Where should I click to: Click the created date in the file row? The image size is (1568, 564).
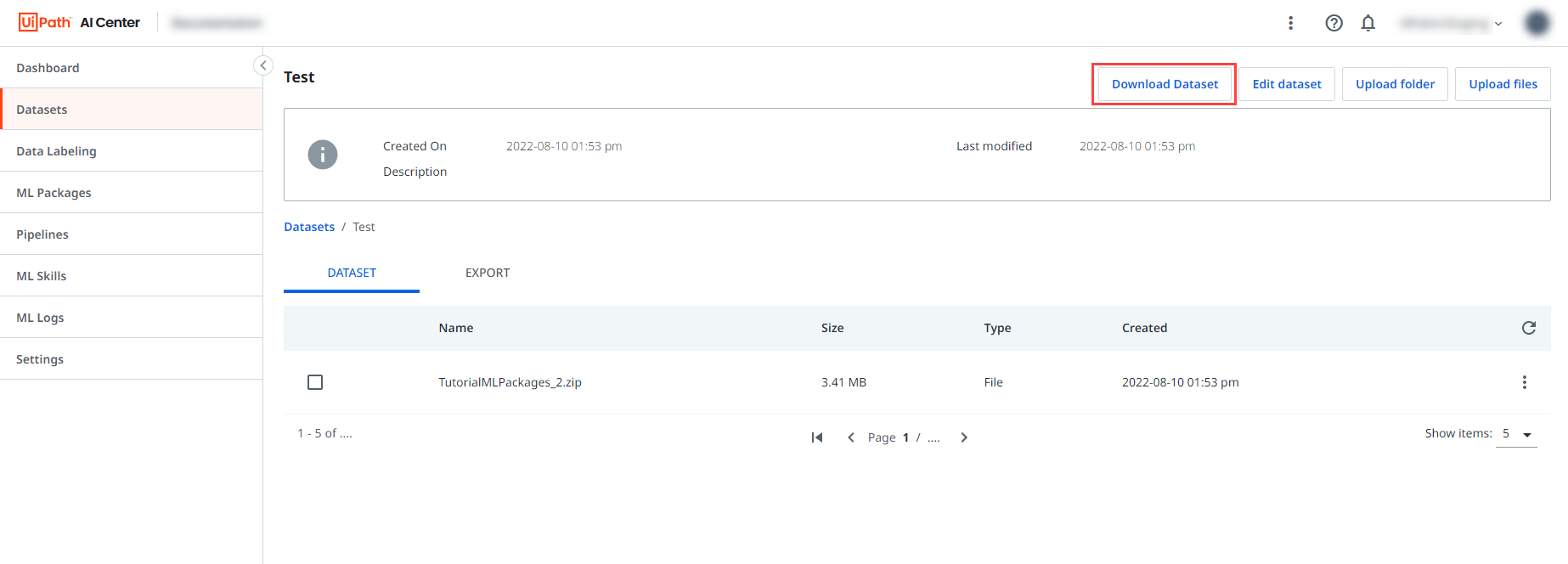pos(1180,382)
